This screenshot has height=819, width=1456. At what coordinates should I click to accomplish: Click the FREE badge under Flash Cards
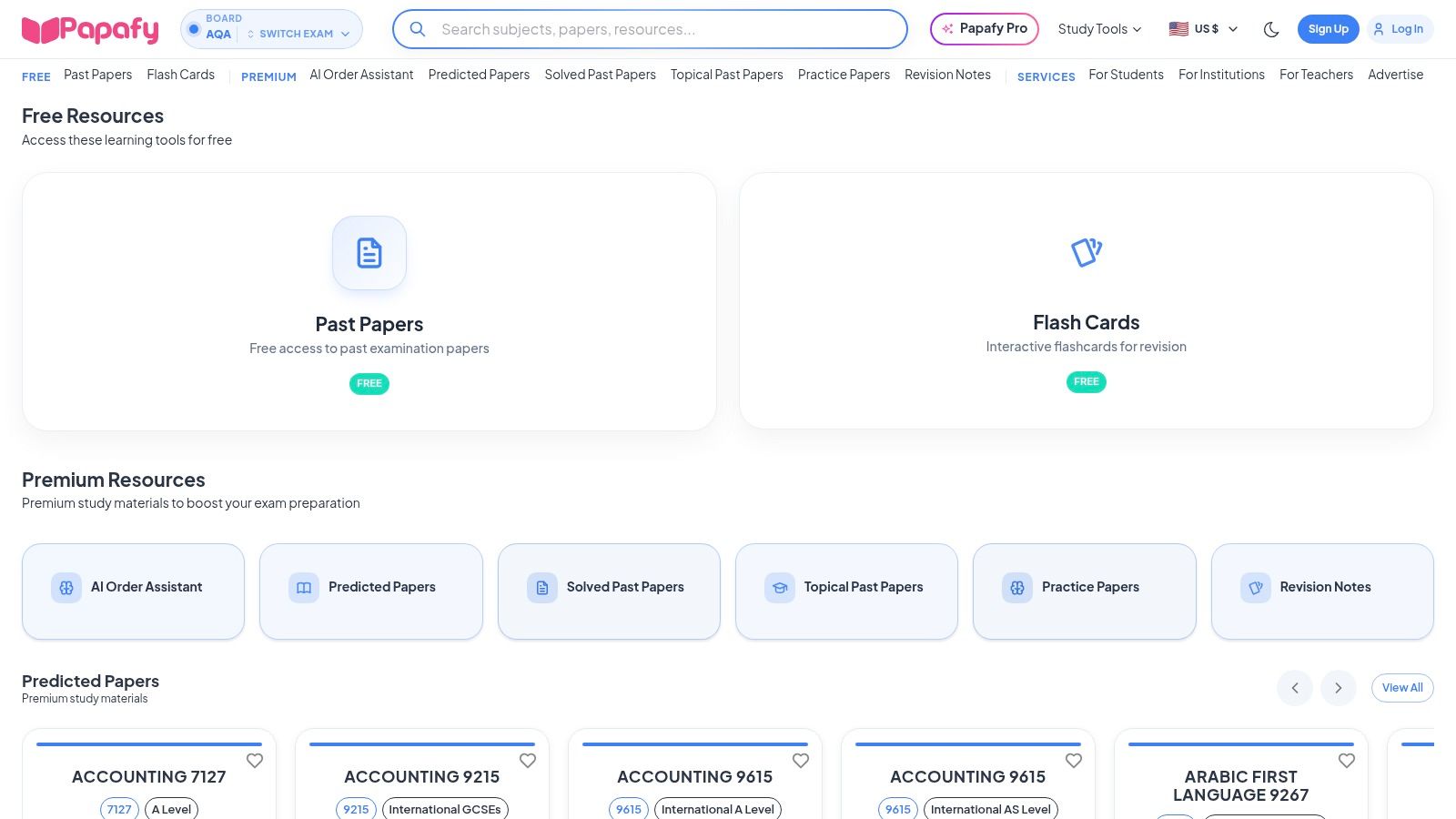(1087, 382)
